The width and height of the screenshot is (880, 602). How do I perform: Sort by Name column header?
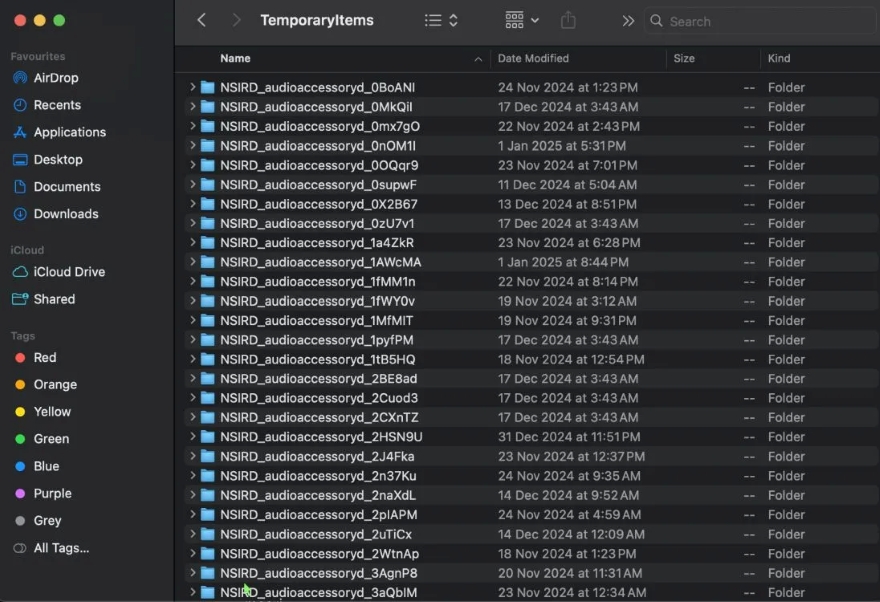(236, 59)
